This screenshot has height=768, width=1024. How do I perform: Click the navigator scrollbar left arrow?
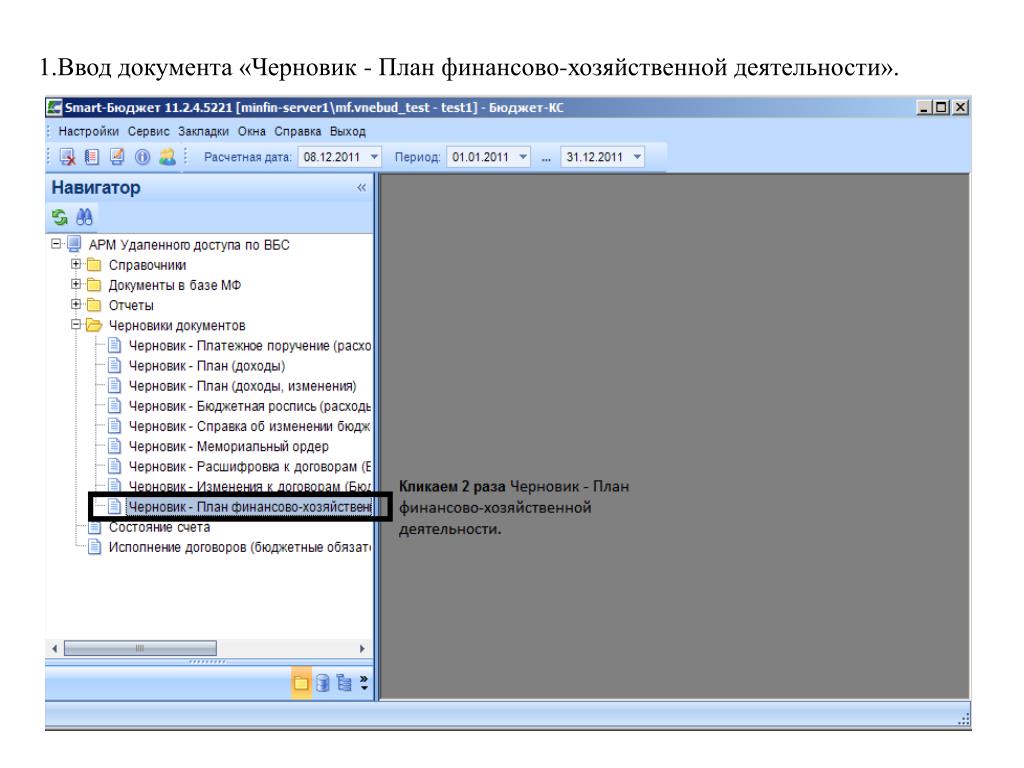coord(55,648)
